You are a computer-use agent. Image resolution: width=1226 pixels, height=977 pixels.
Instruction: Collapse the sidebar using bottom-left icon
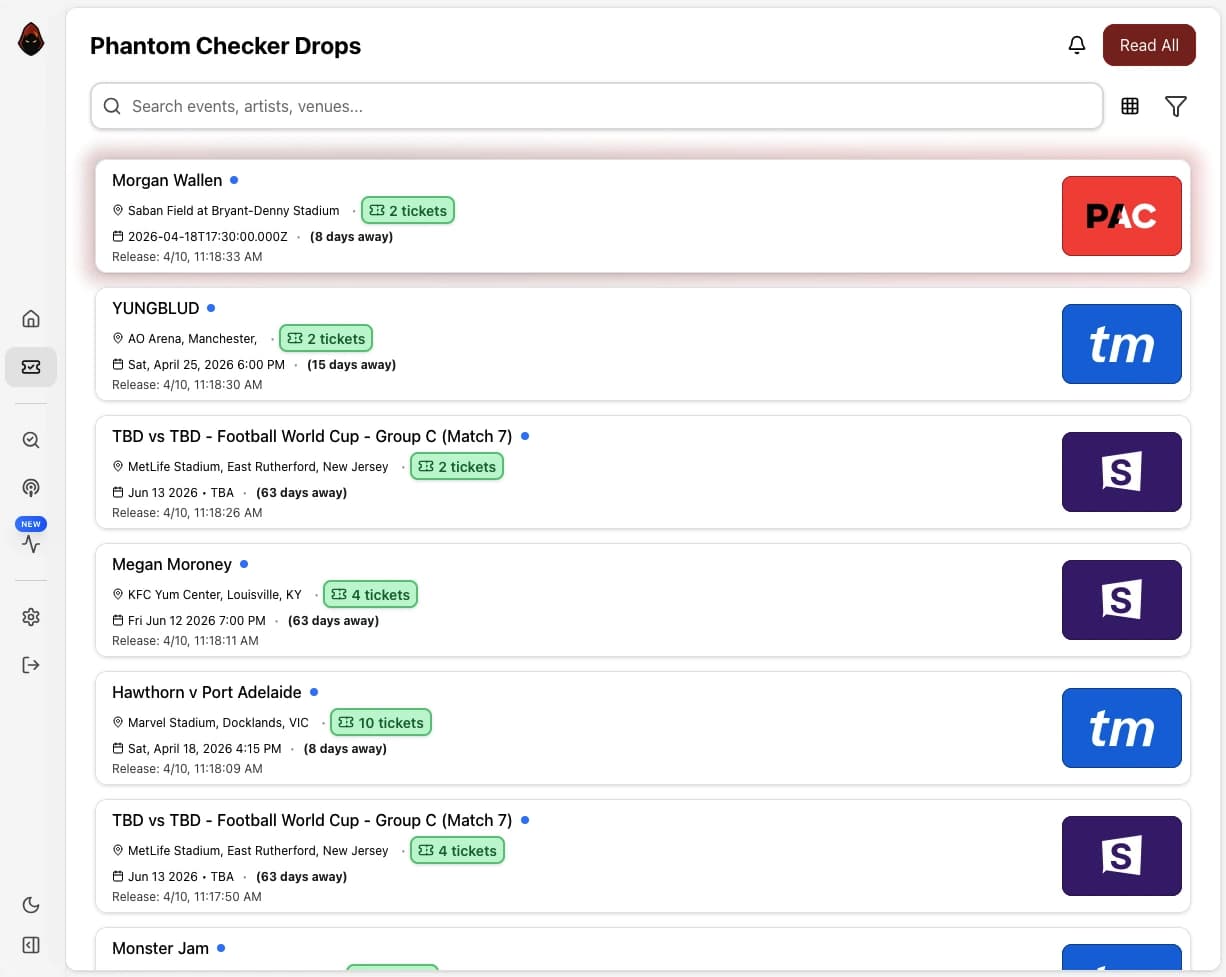(30, 944)
